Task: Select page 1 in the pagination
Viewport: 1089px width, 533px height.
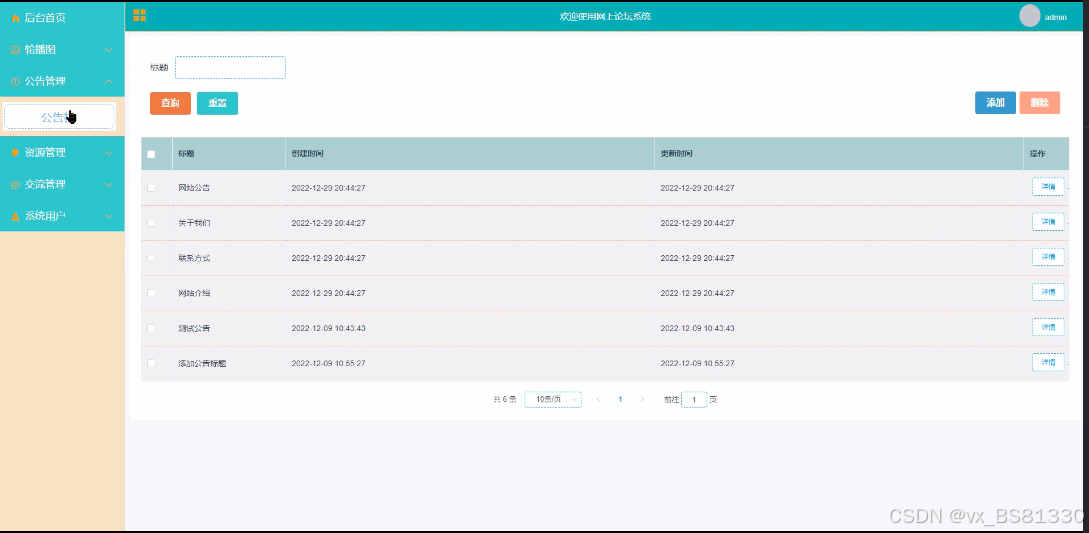Action: 620,400
